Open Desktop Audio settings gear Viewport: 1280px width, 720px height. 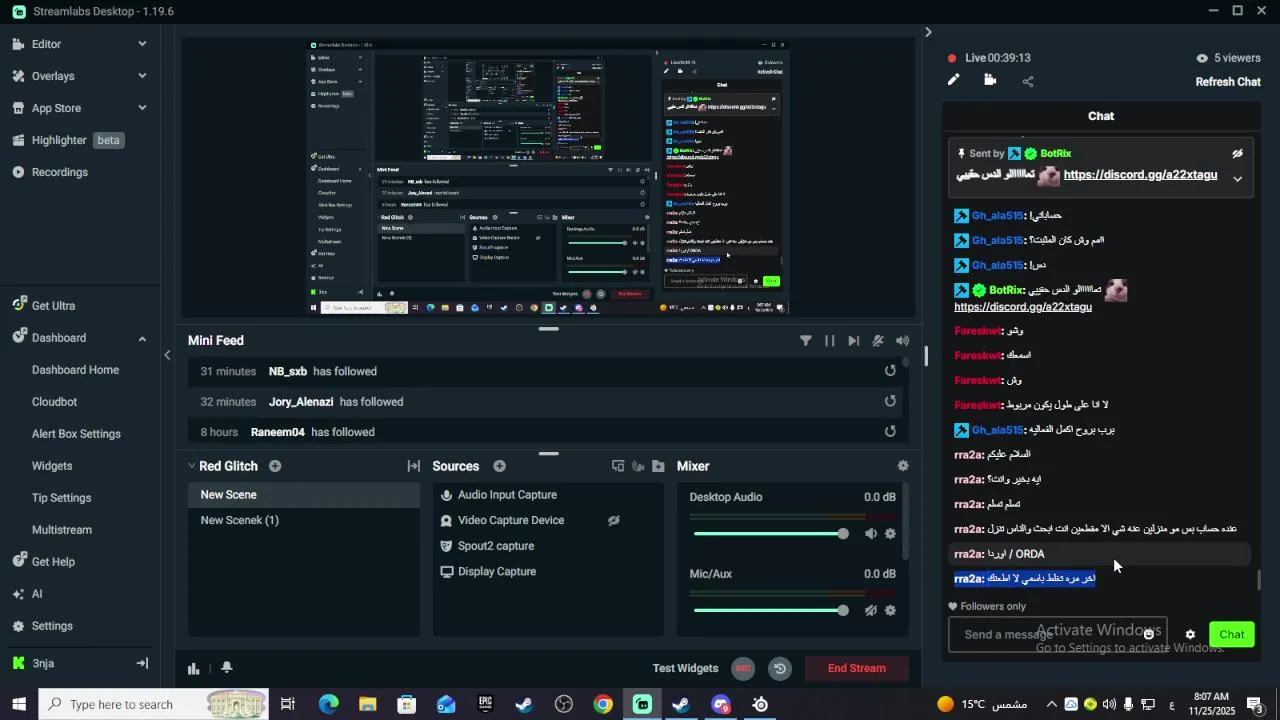click(x=890, y=534)
